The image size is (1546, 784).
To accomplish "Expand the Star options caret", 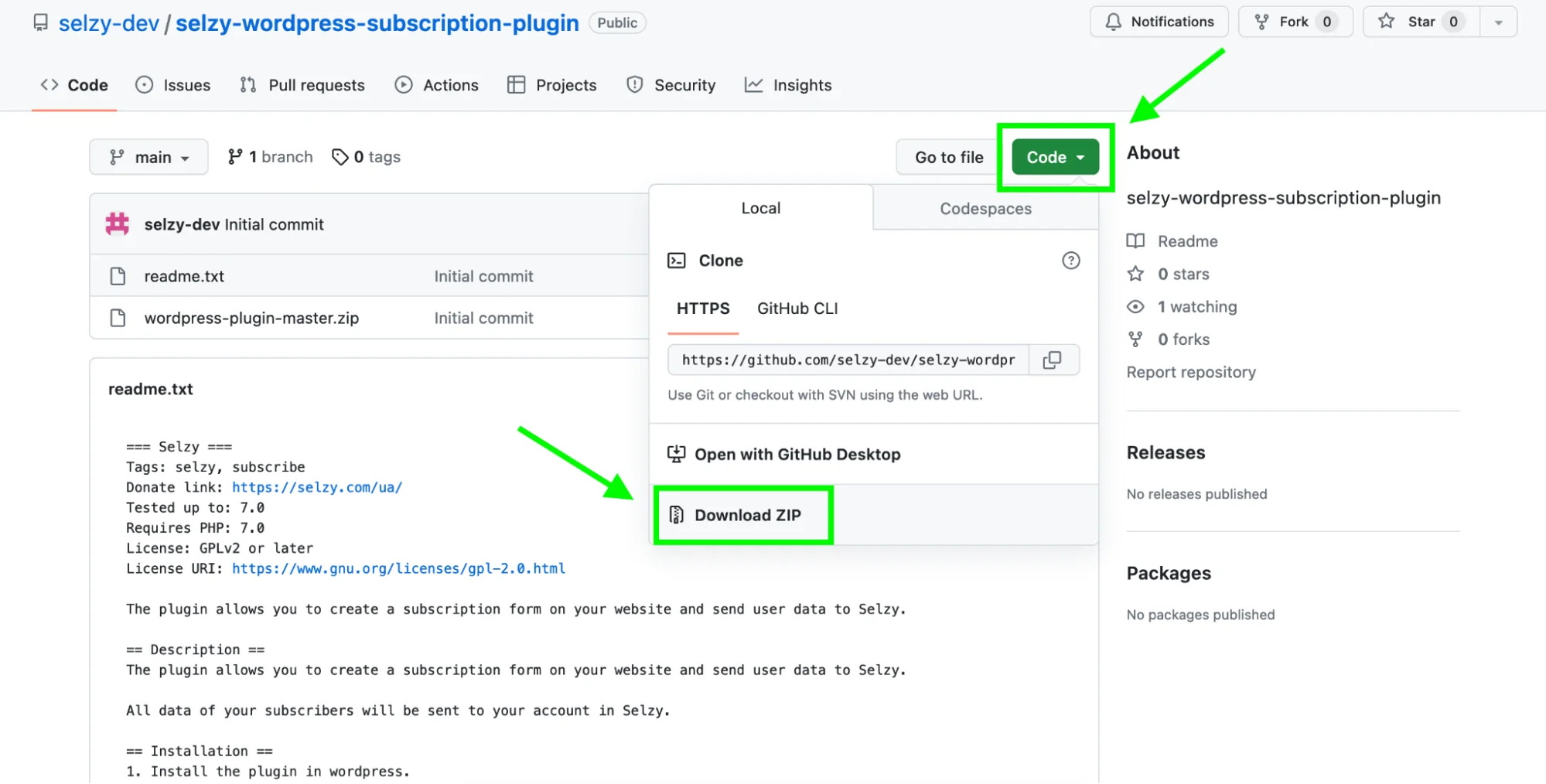I will tap(1499, 22).
